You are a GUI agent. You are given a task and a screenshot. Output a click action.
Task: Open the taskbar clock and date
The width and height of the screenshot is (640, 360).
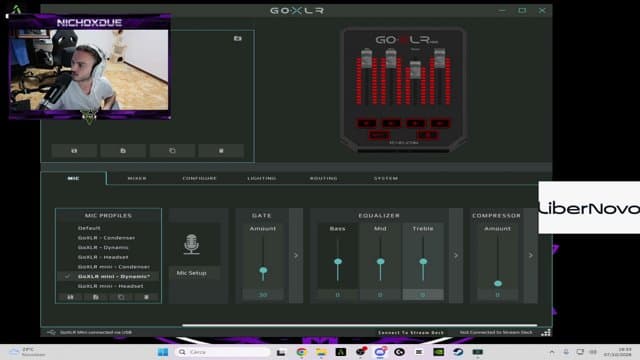coord(618,352)
